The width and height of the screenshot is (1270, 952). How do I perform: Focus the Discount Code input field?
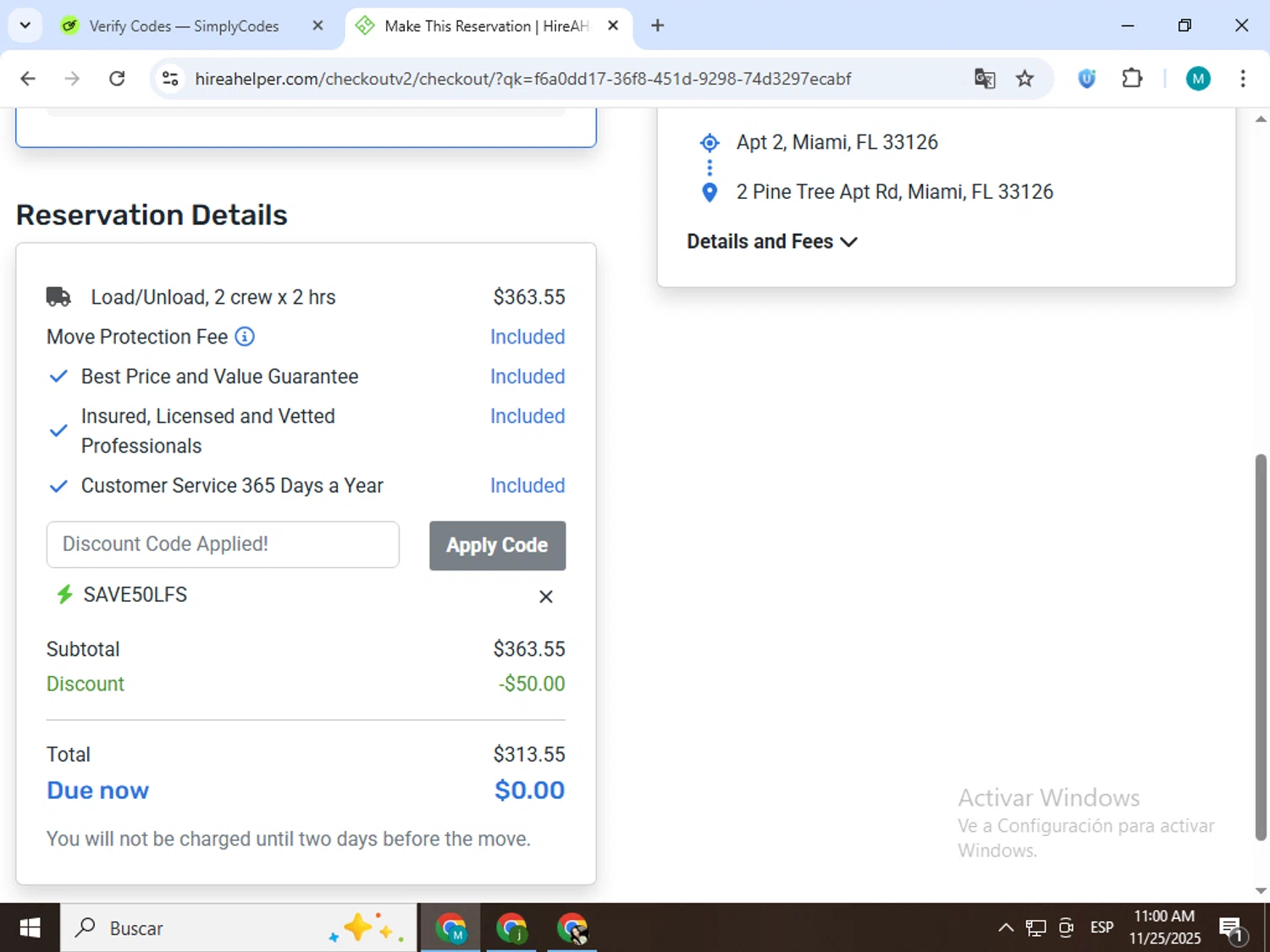[x=223, y=544]
